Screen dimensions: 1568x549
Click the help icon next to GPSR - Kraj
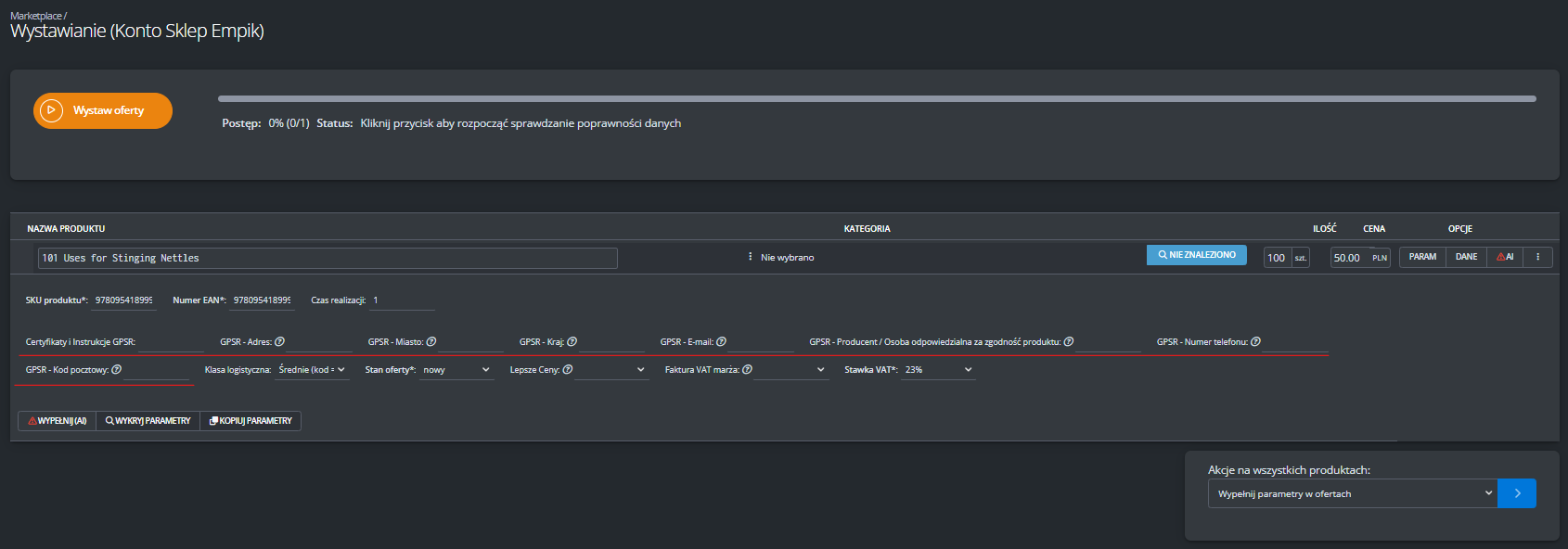pyautogui.click(x=572, y=342)
